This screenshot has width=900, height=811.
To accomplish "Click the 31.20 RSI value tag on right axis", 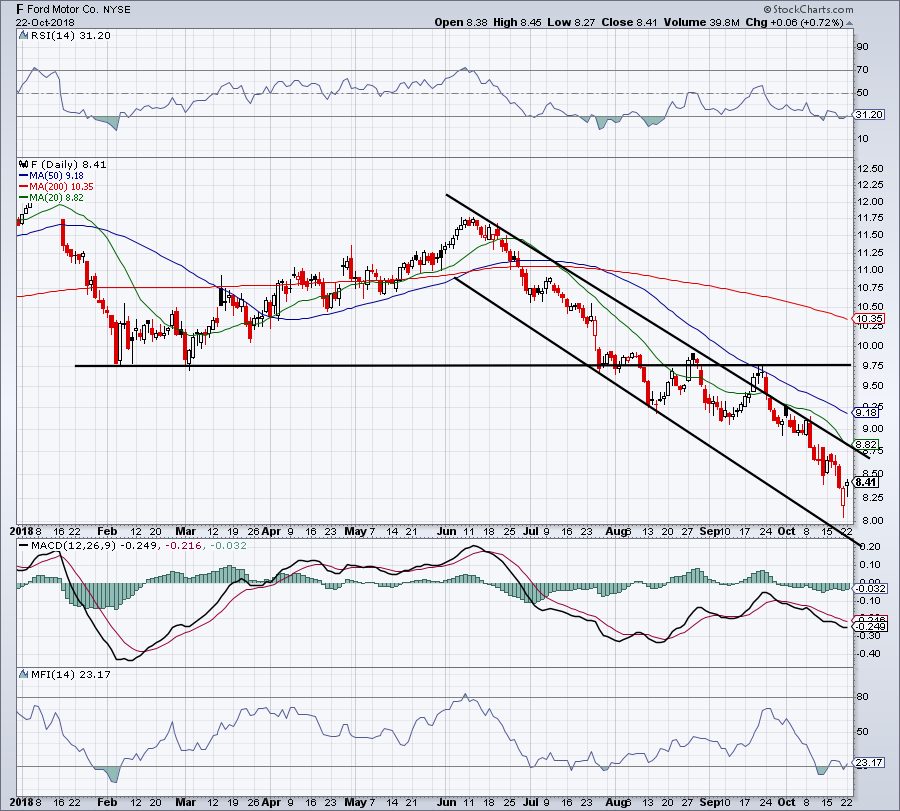I will click(x=868, y=115).
